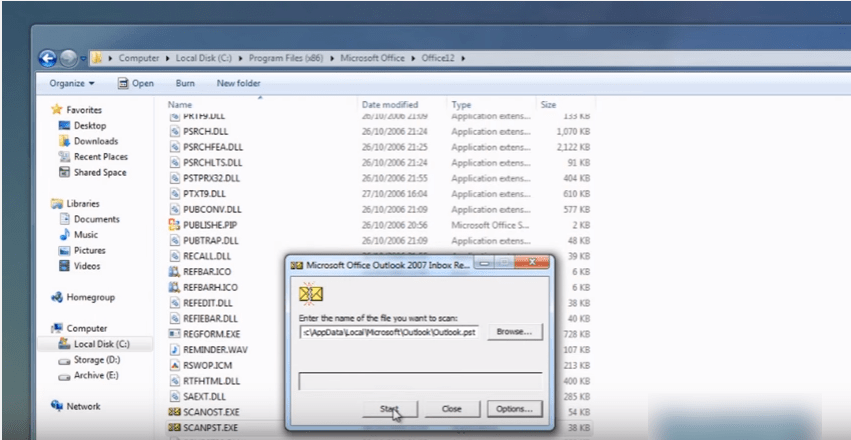Image resolution: width=851 pixels, height=440 pixels.
Task: Select the RECALL.DLL file icon
Action: [174, 256]
